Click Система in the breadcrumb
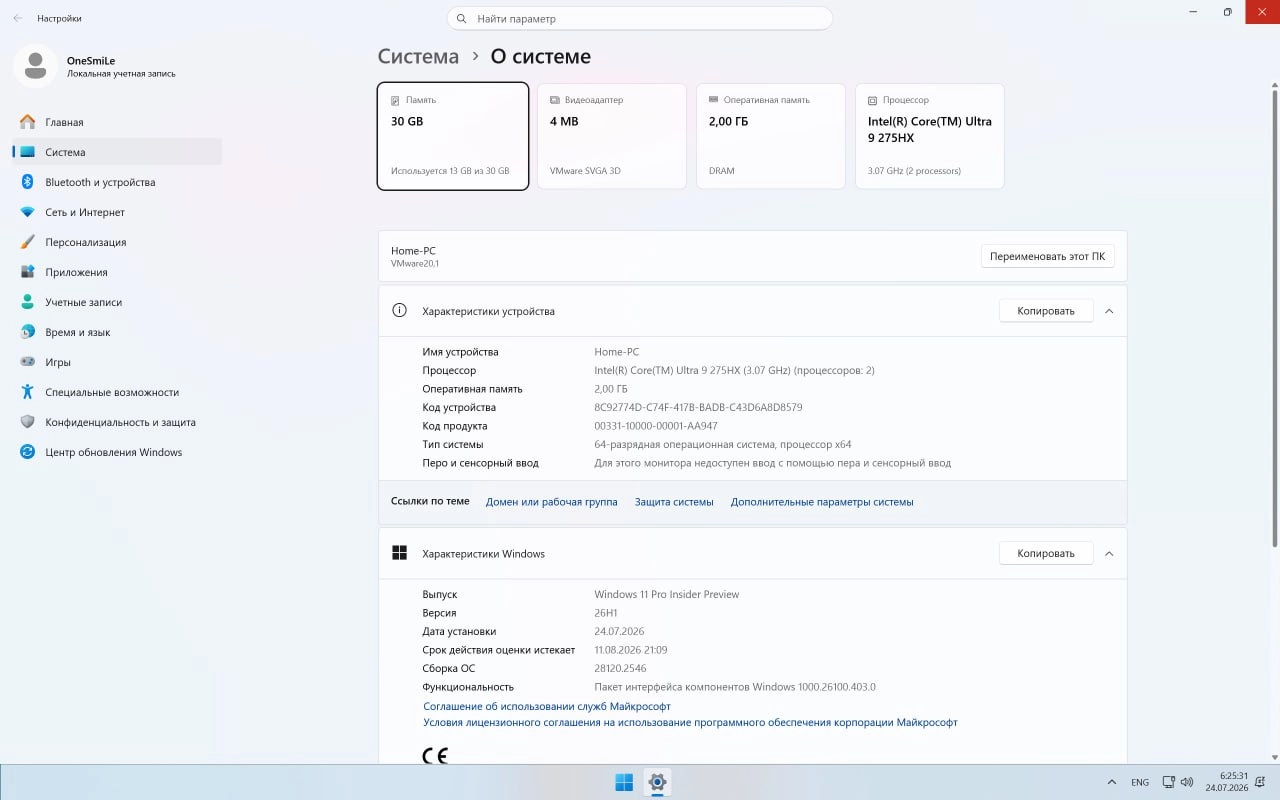This screenshot has height=800, width=1280. pyautogui.click(x=418, y=57)
